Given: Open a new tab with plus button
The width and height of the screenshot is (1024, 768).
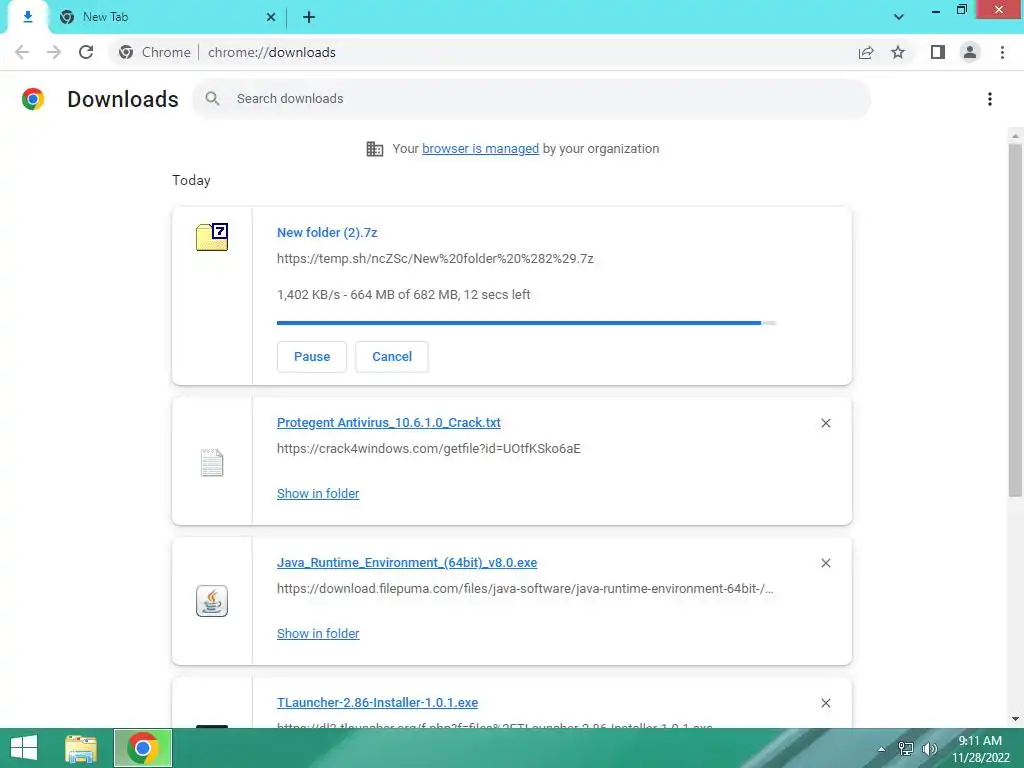Looking at the screenshot, I should [309, 17].
